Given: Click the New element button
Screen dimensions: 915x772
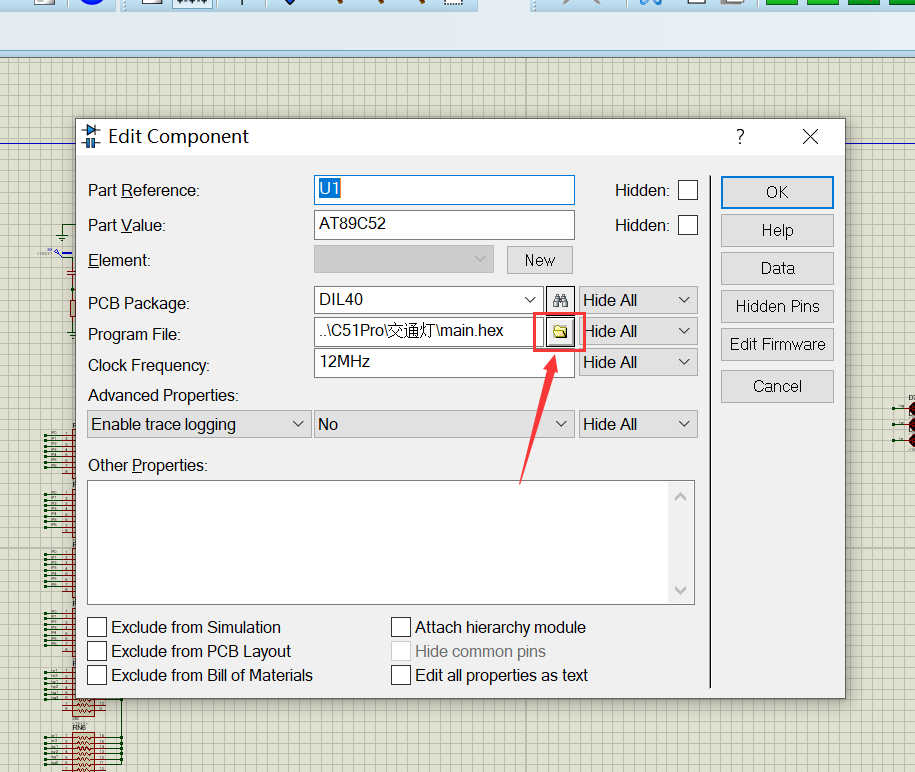Looking at the screenshot, I should [540, 260].
